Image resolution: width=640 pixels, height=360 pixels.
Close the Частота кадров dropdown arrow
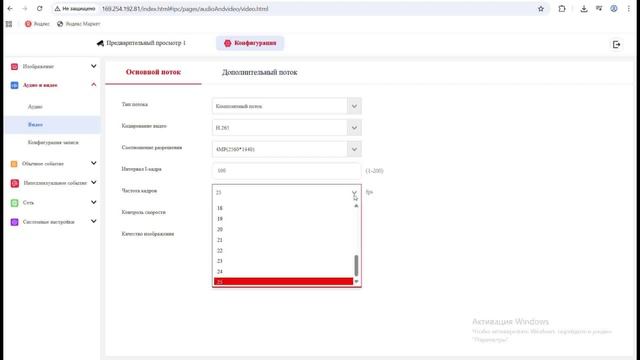pyautogui.click(x=354, y=193)
